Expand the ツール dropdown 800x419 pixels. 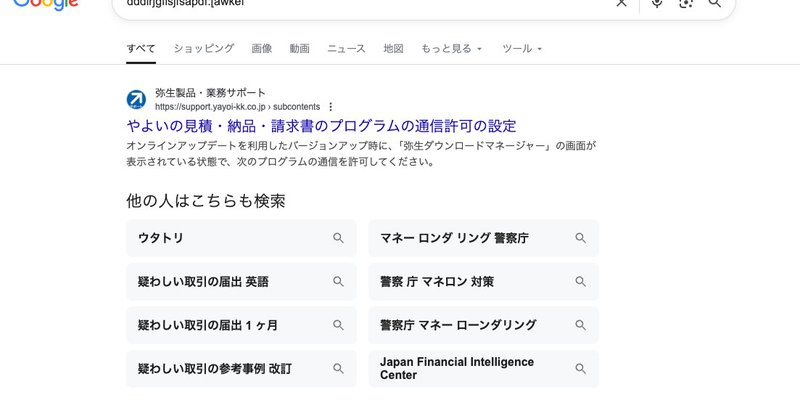(x=522, y=48)
